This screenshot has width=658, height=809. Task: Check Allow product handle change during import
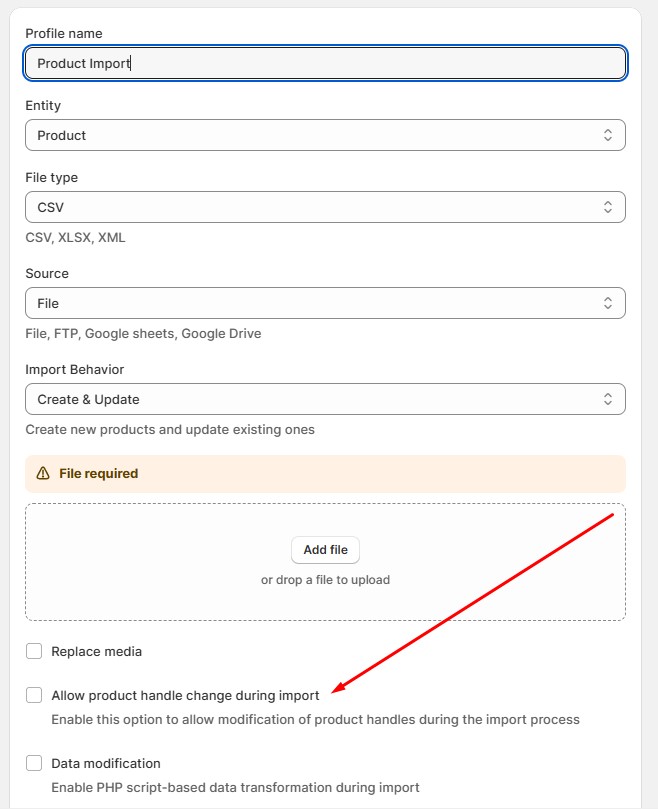click(x=33, y=695)
